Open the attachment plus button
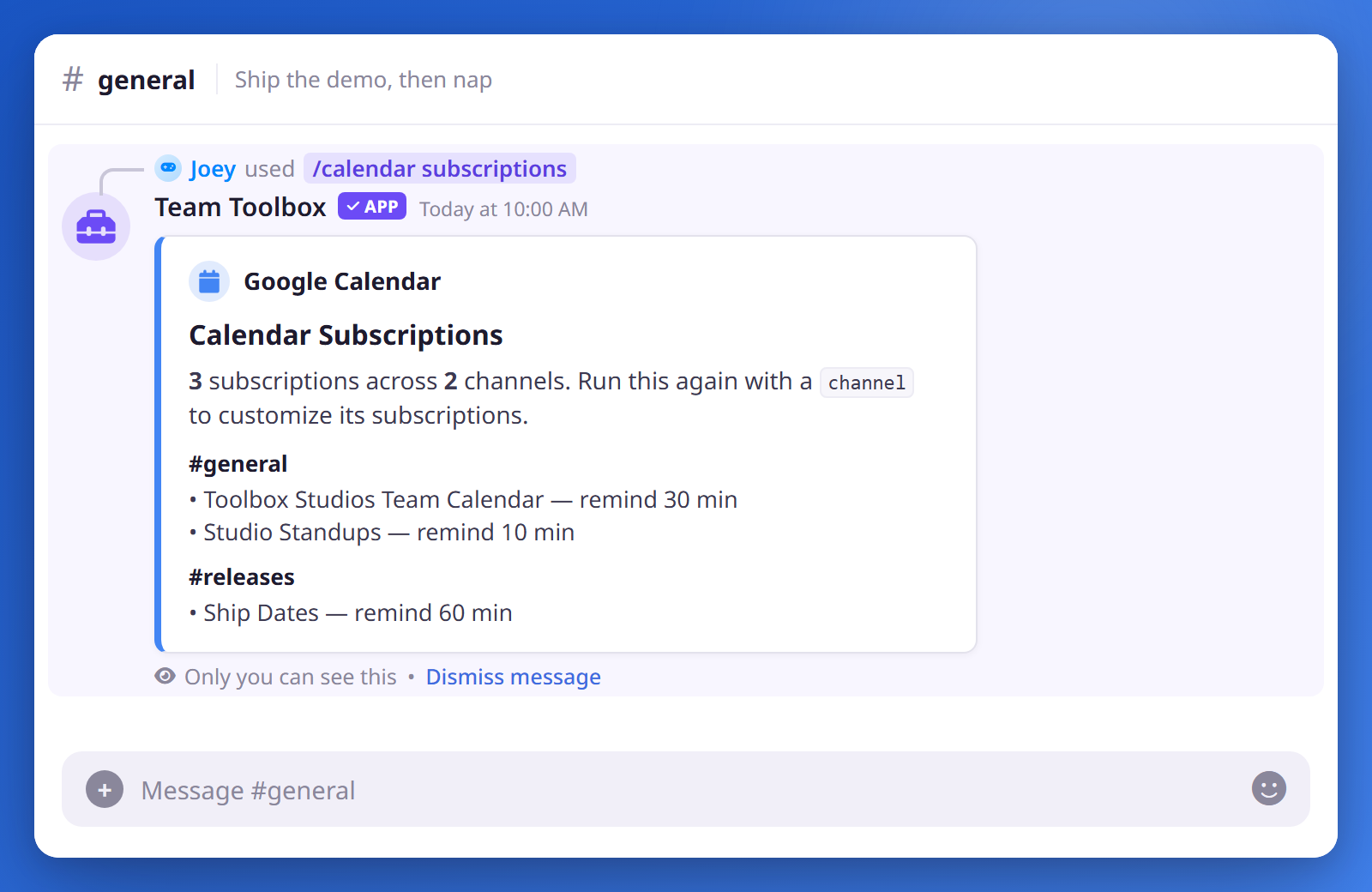Screen dimensions: 1372x892 click(105, 789)
